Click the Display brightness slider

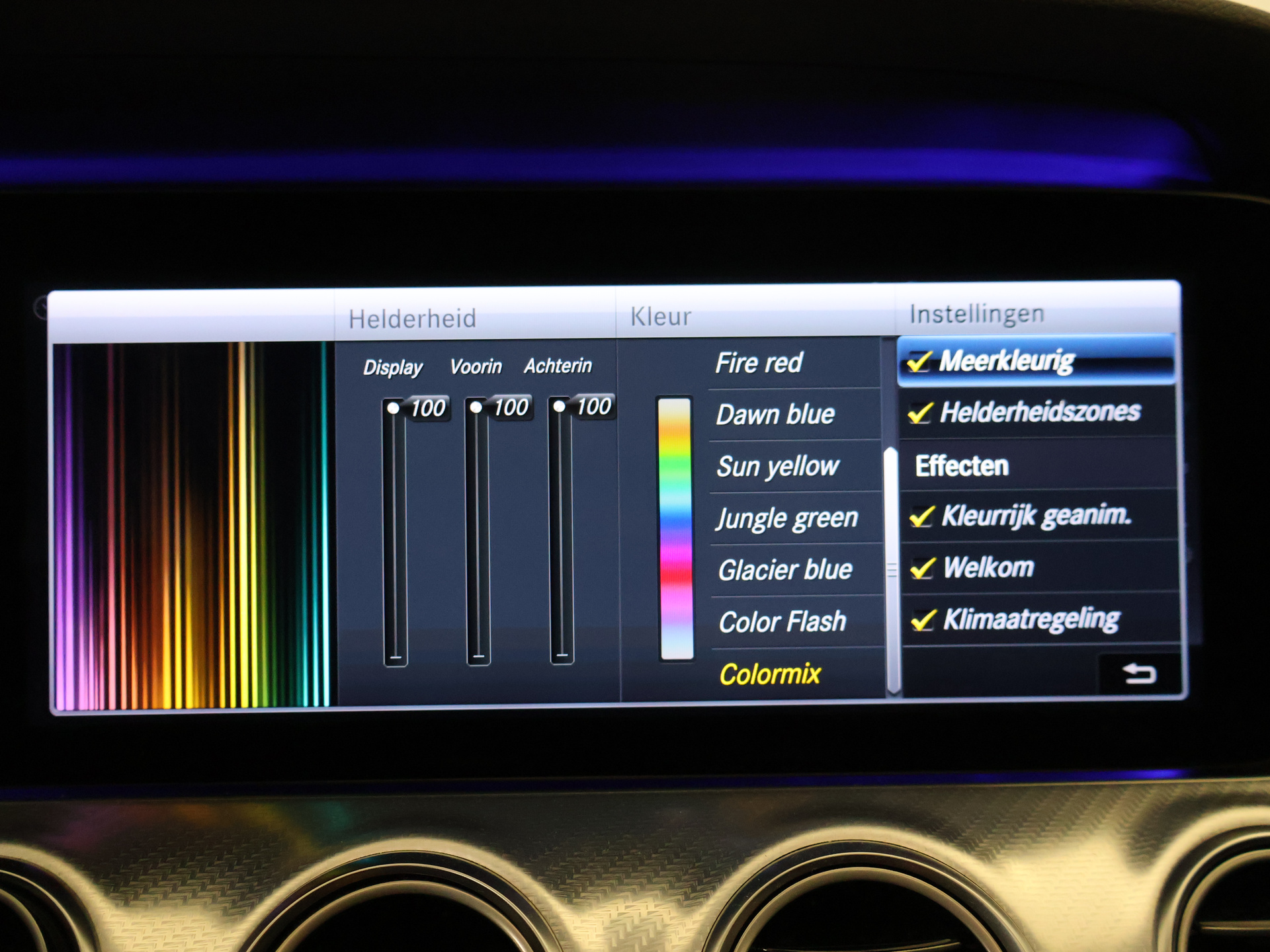point(395,532)
